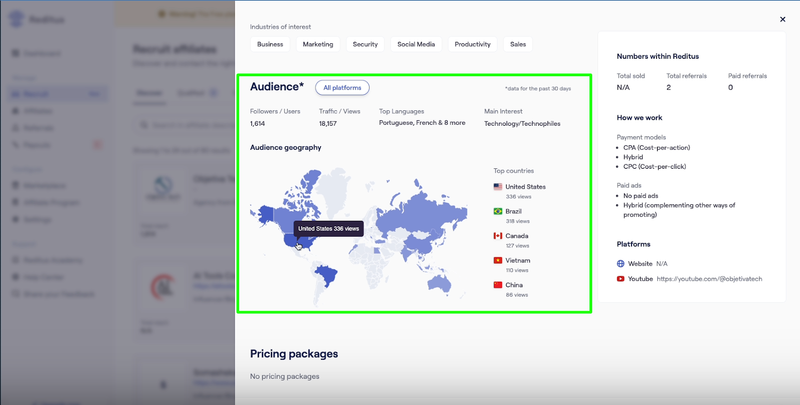Click the Website N/A value
This screenshot has height=405, width=800.
click(662, 264)
